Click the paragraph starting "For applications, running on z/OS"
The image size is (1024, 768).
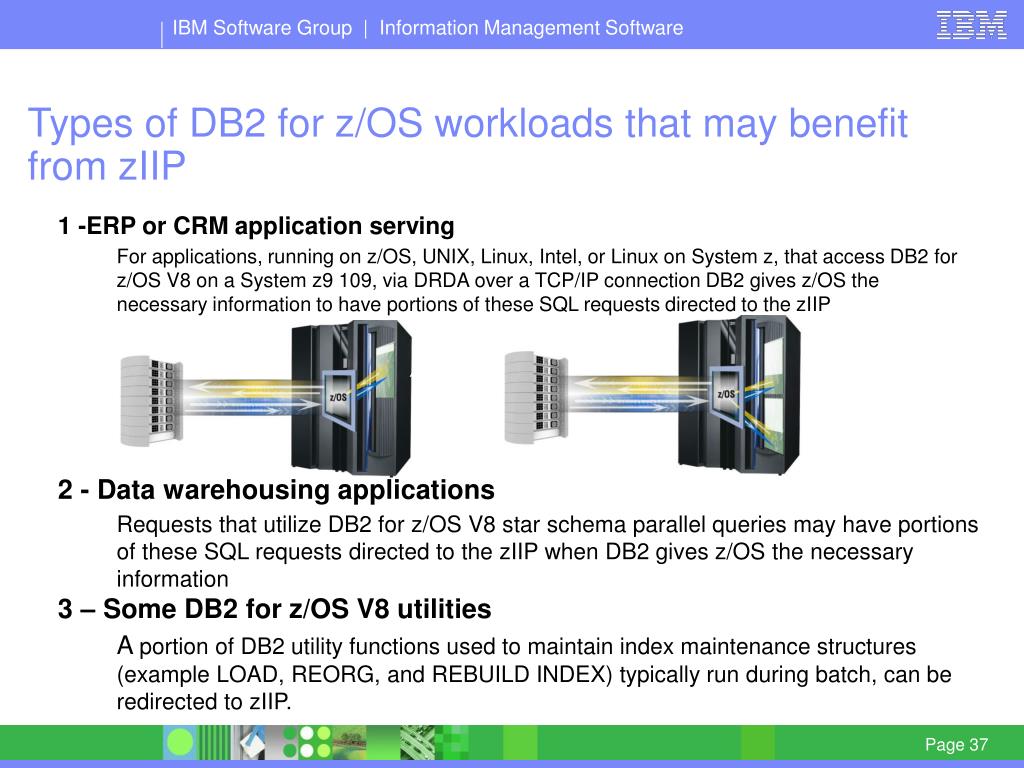[536, 281]
